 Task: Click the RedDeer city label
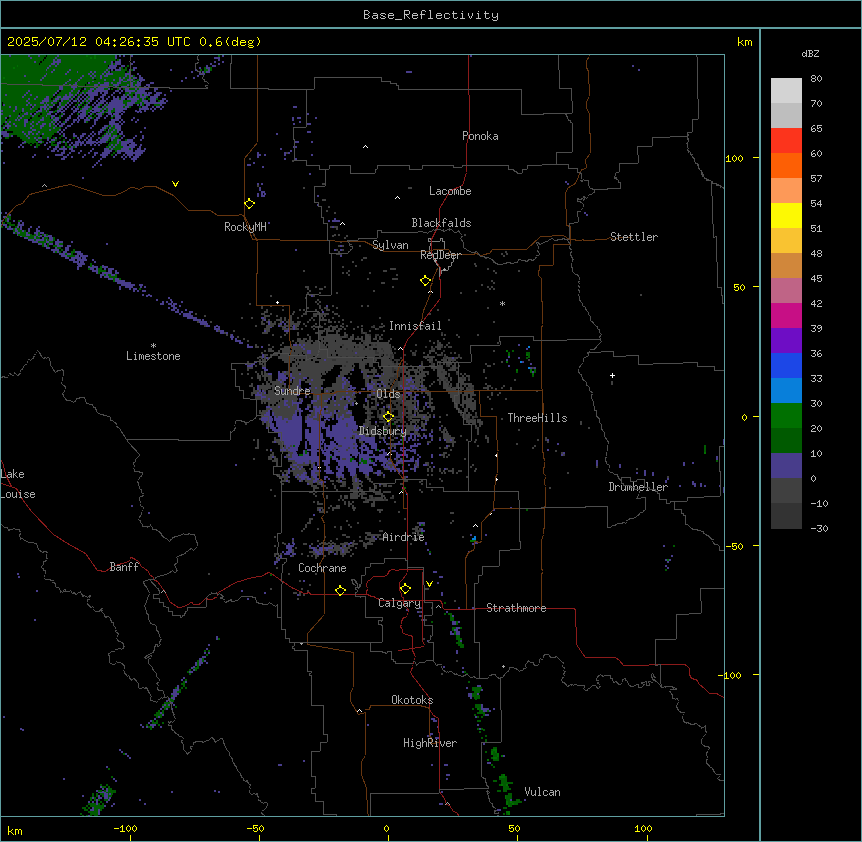(440, 255)
